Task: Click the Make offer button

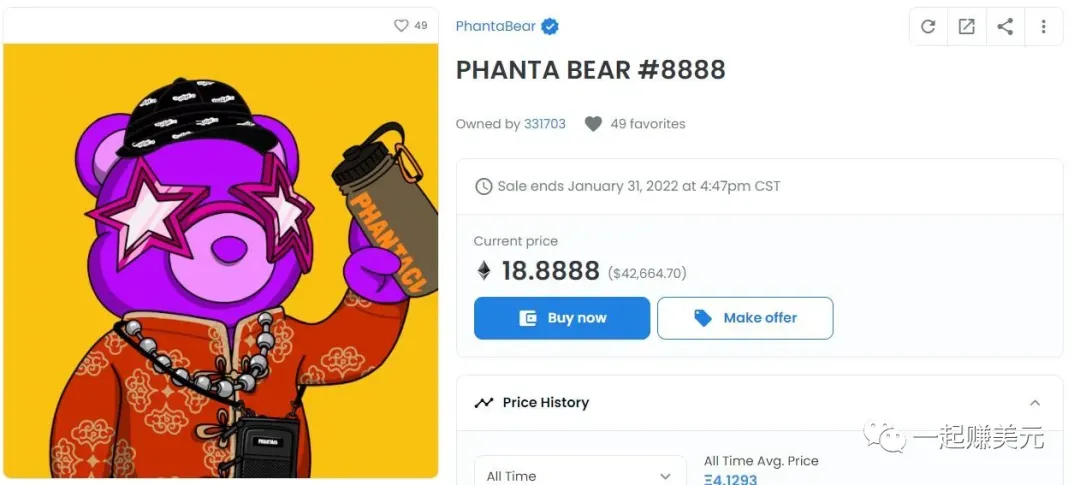Action: click(745, 318)
